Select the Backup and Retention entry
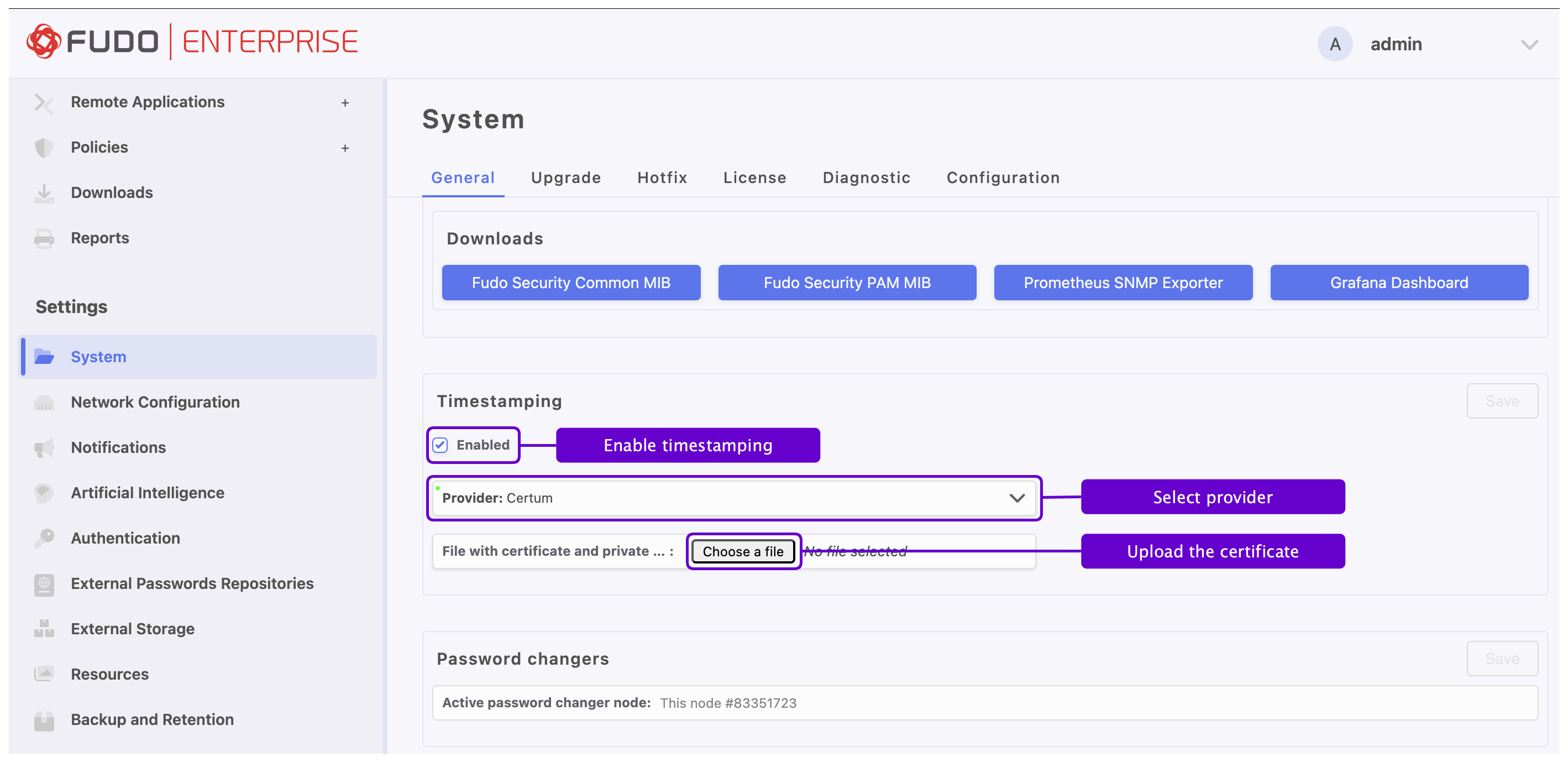 pyautogui.click(x=151, y=719)
